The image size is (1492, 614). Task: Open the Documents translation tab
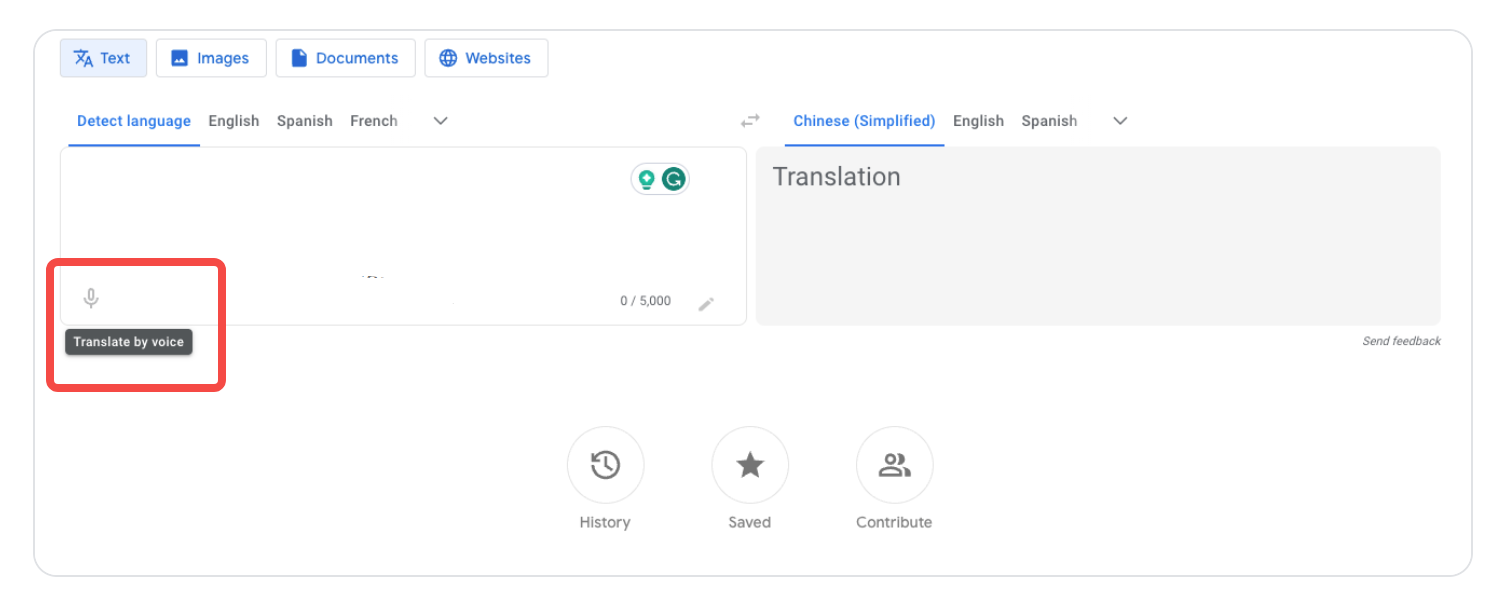point(345,57)
